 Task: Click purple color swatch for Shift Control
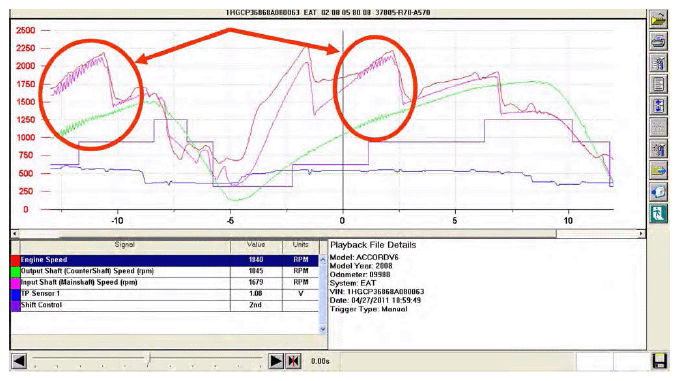pos(15,305)
